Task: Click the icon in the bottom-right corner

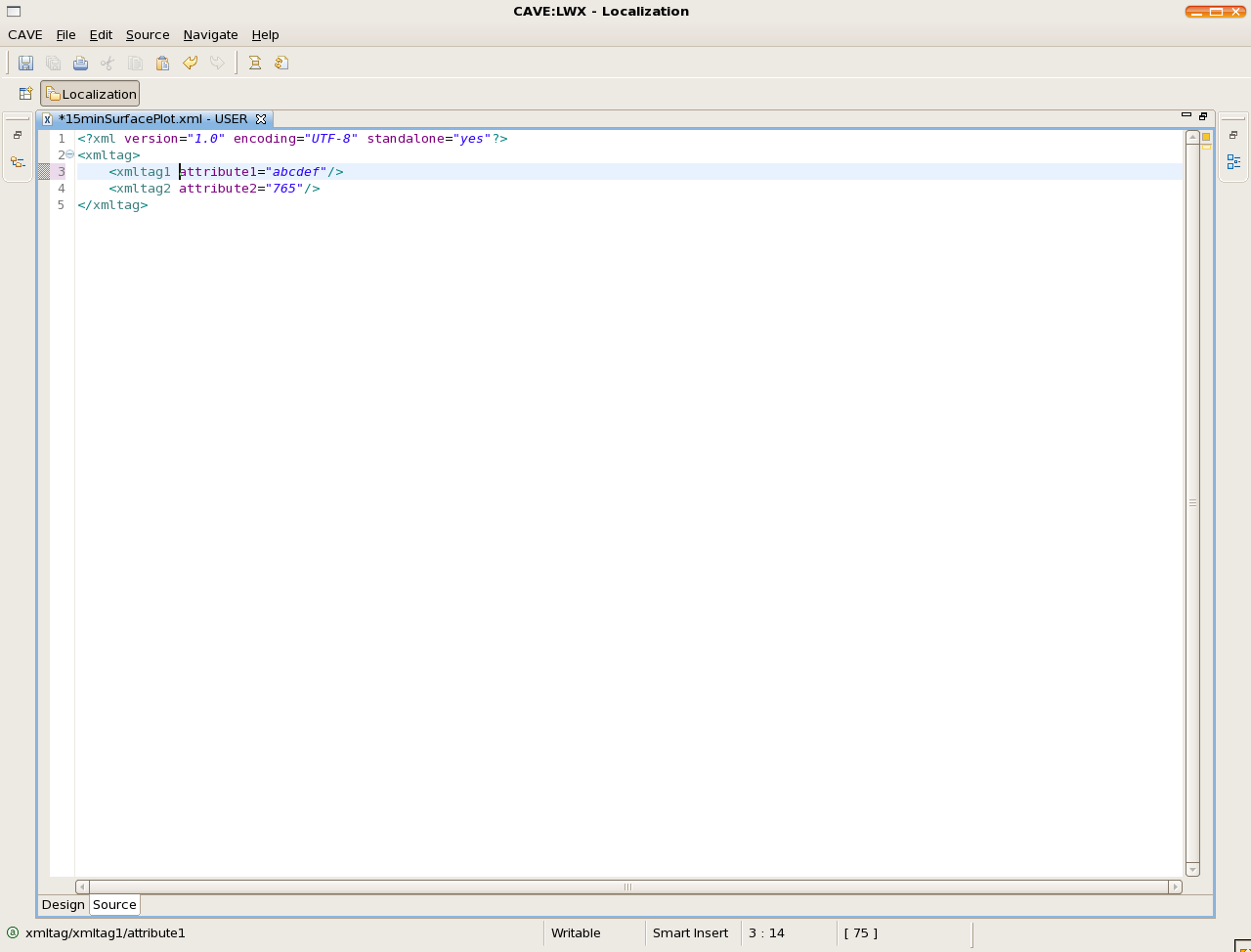Action: [1242, 945]
